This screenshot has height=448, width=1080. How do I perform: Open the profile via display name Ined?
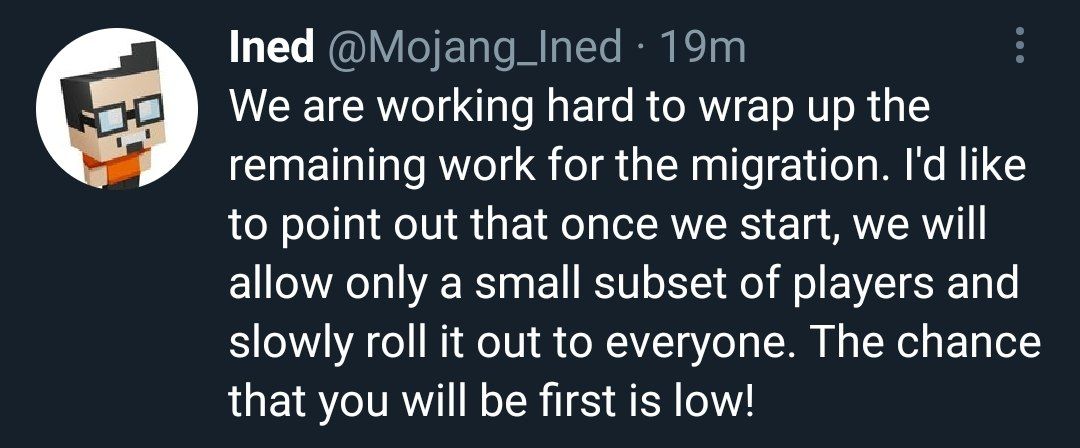[271, 47]
